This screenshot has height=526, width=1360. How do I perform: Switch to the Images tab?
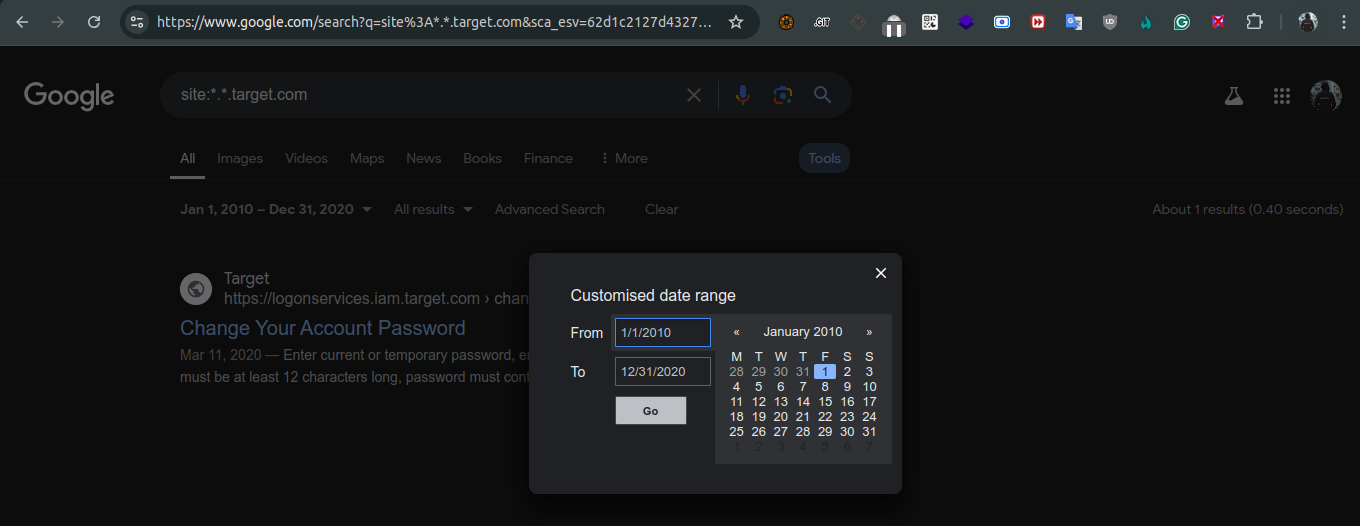coord(240,158)
